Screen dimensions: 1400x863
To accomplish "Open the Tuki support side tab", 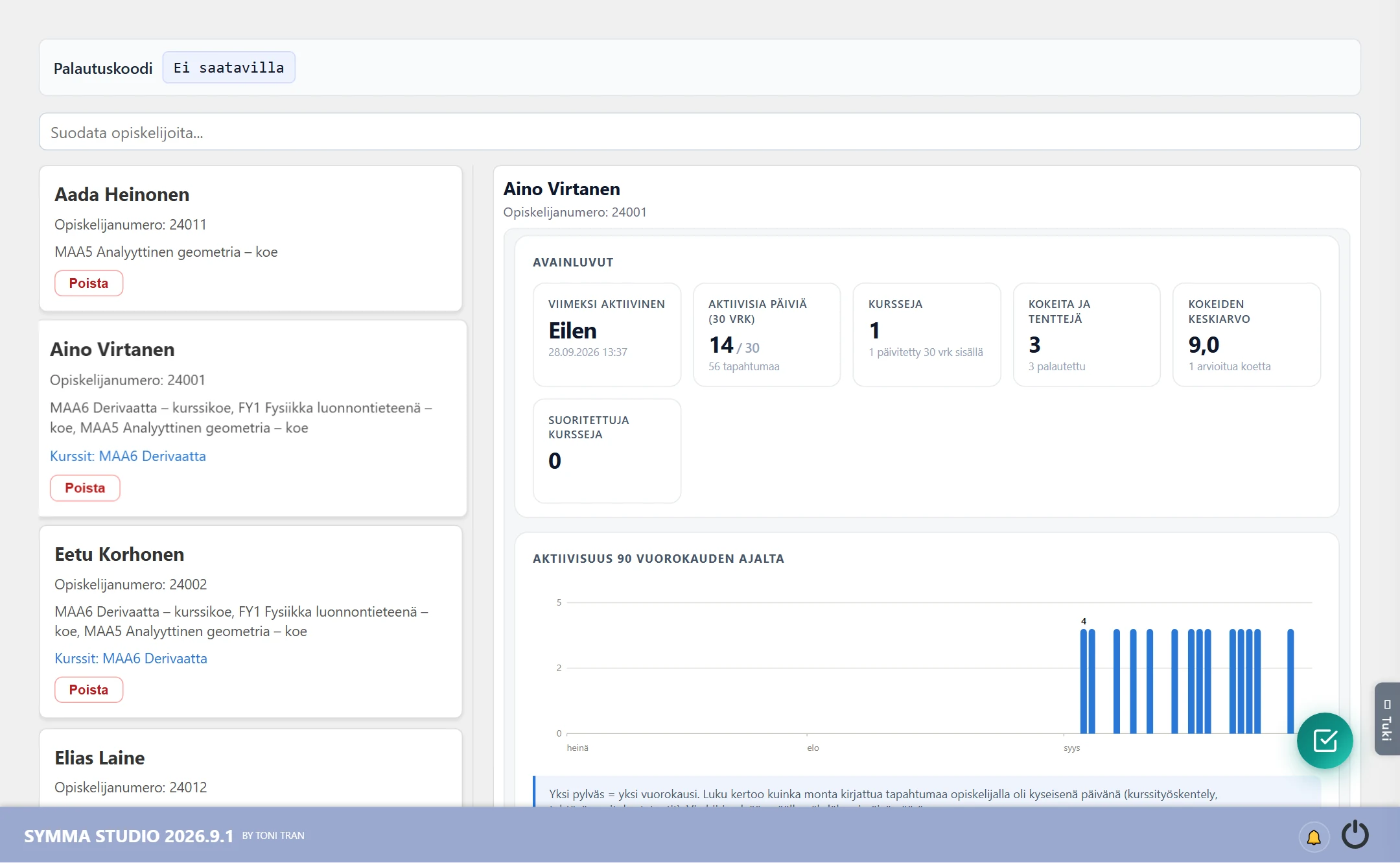I will coord(1387,719).
